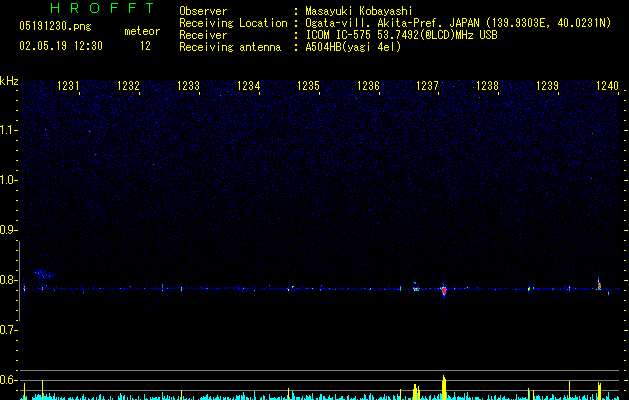
Task: Click the meteor count value 12
Action: coord(145,46)
